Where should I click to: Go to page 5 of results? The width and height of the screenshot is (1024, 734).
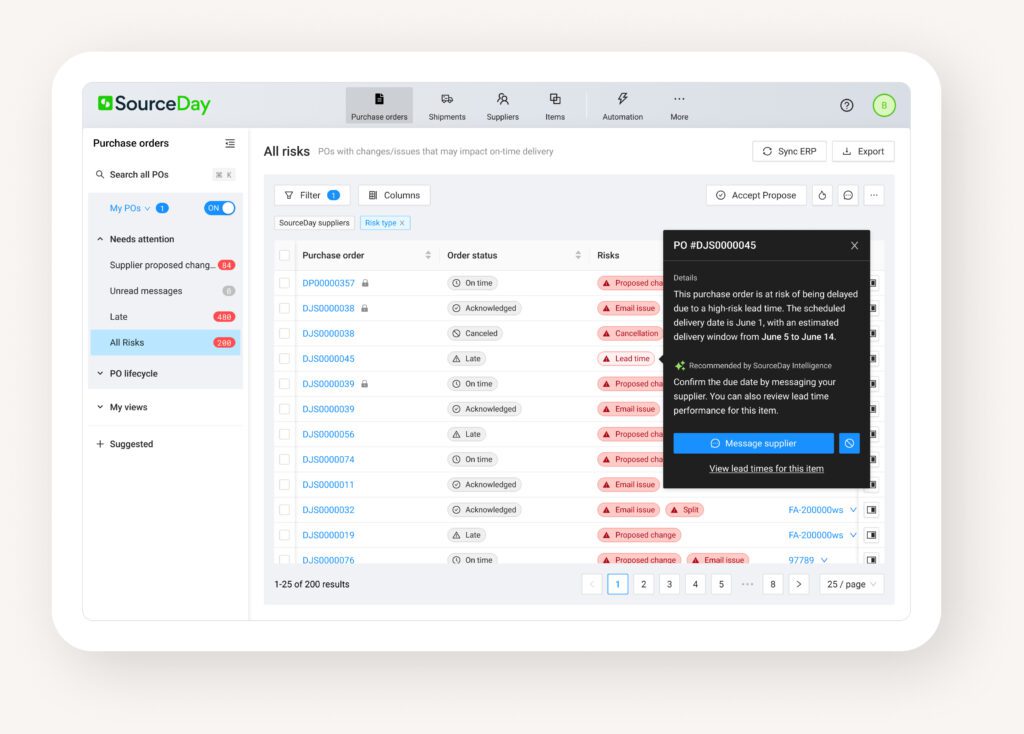[x=721, y=584]
